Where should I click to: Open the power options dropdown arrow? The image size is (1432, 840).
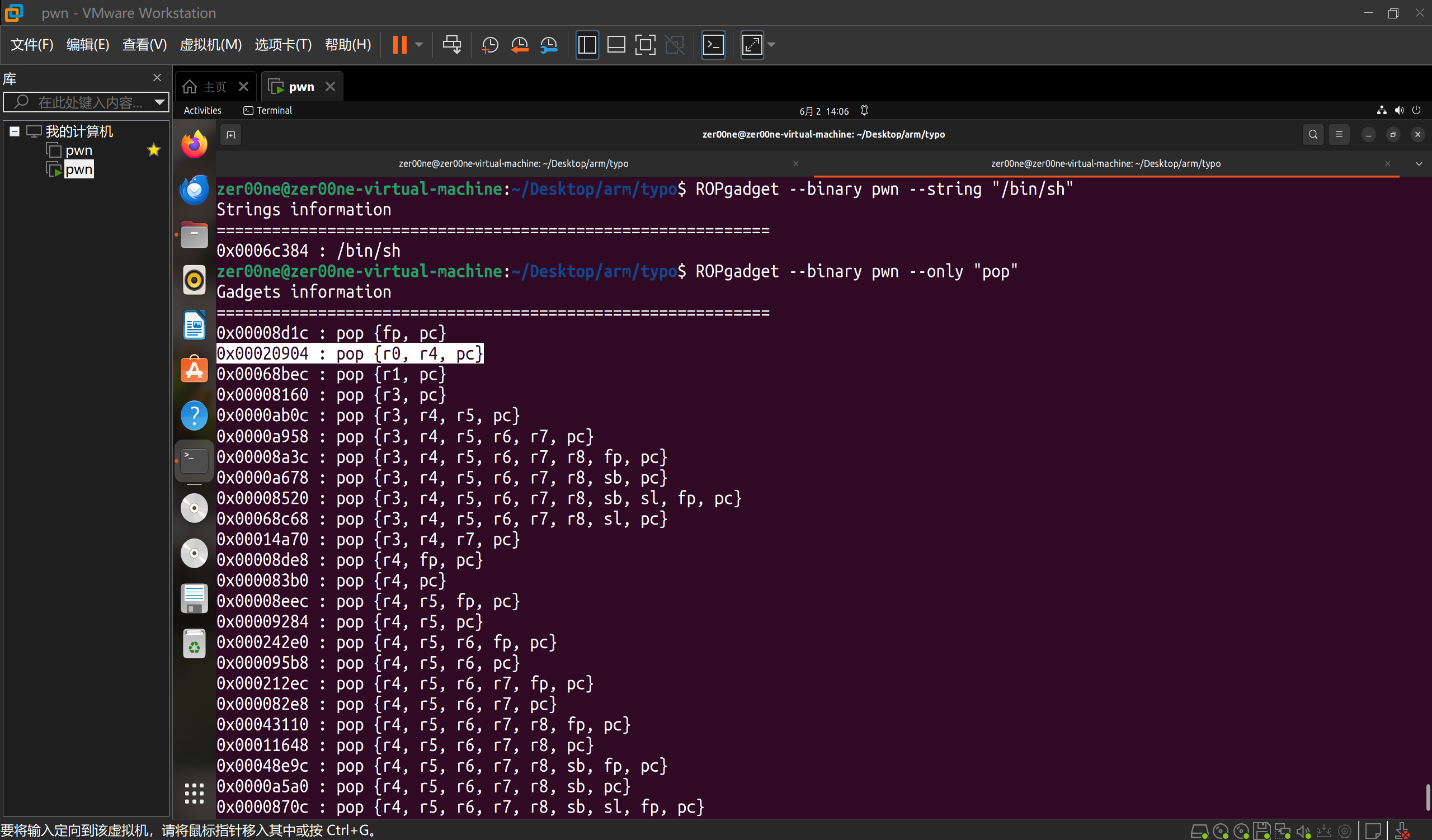[419, 44]
